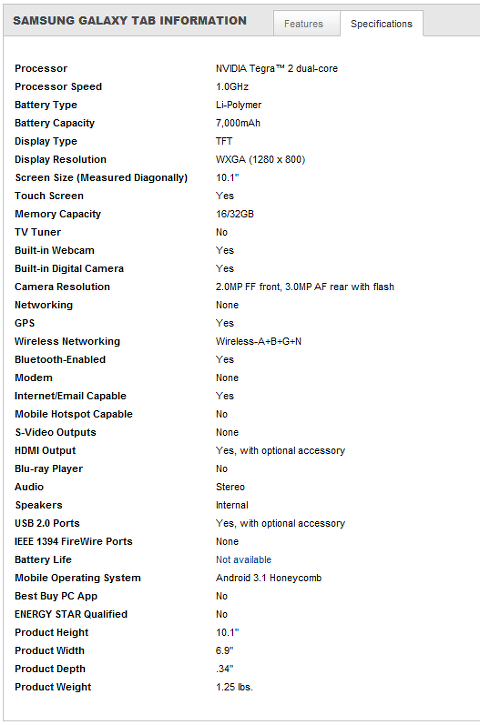
Task: Click the Built-in Digital Camera label
Action: [69, 269]
